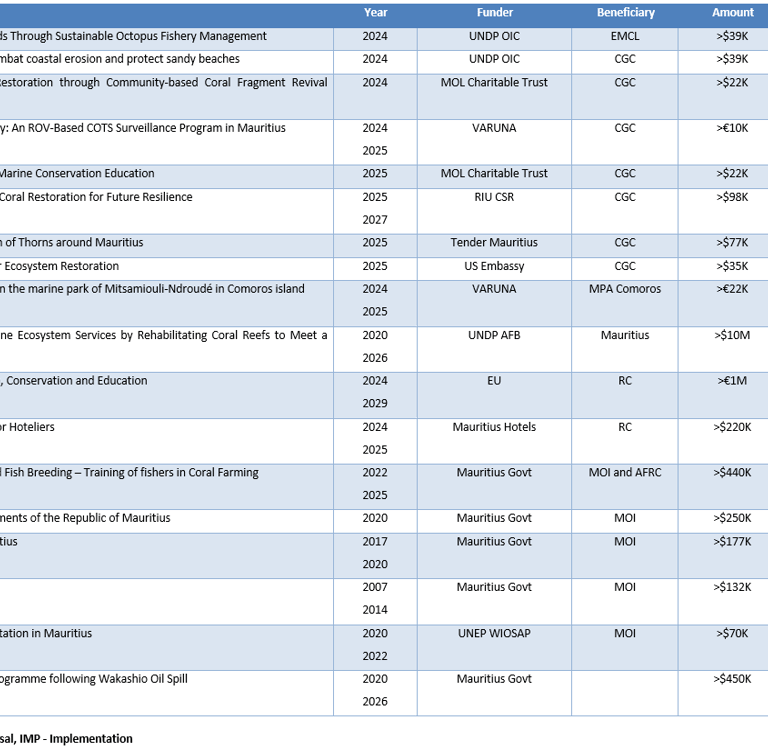Viewport: 768px width, 750px height.
Task: Select 'coastal erosion and protect sandy beaches' text
Action: 133,59
